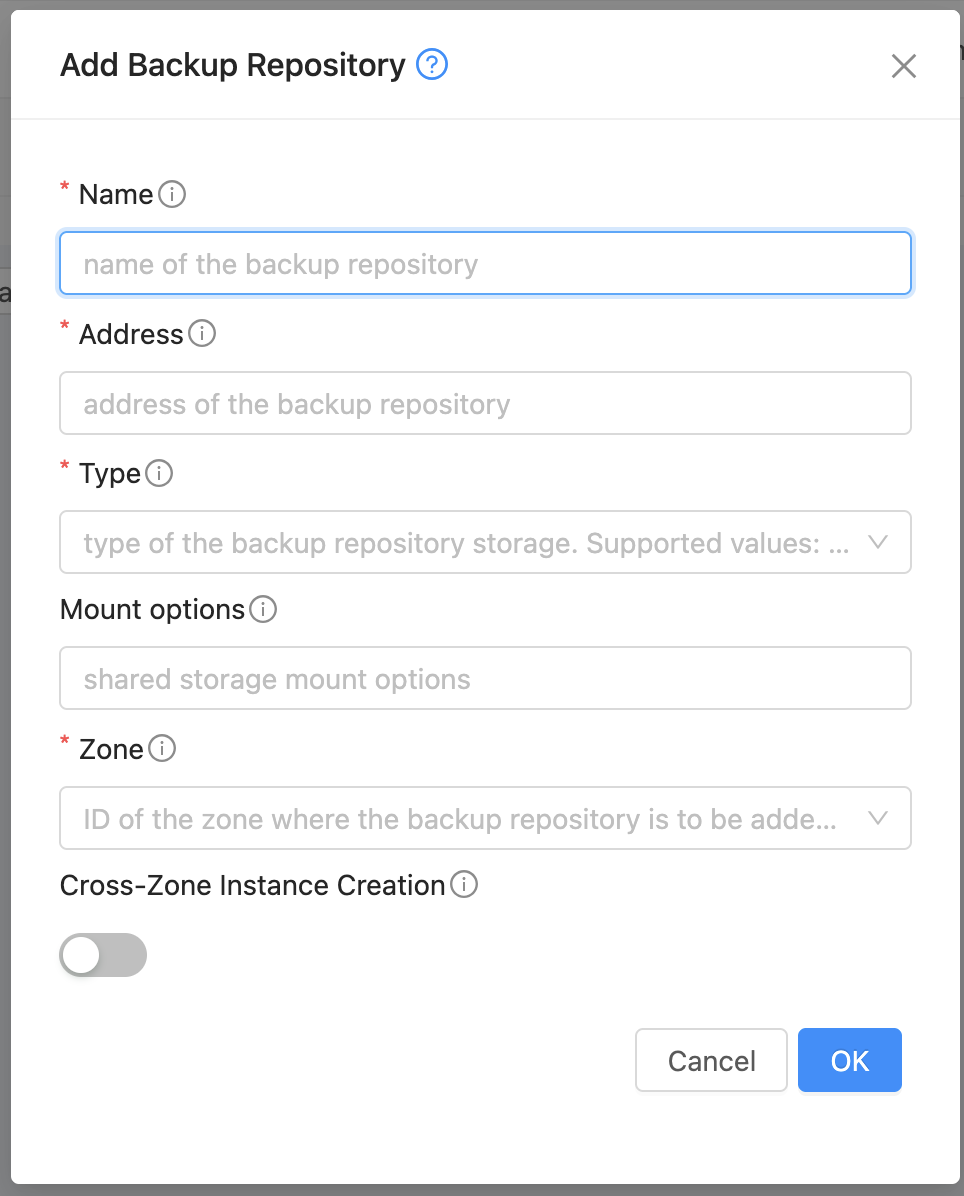The height and width of the screenshot is (1196, 964).
Task: Click the Zone dropdown chevron arrow
Action: click(878, 818)
